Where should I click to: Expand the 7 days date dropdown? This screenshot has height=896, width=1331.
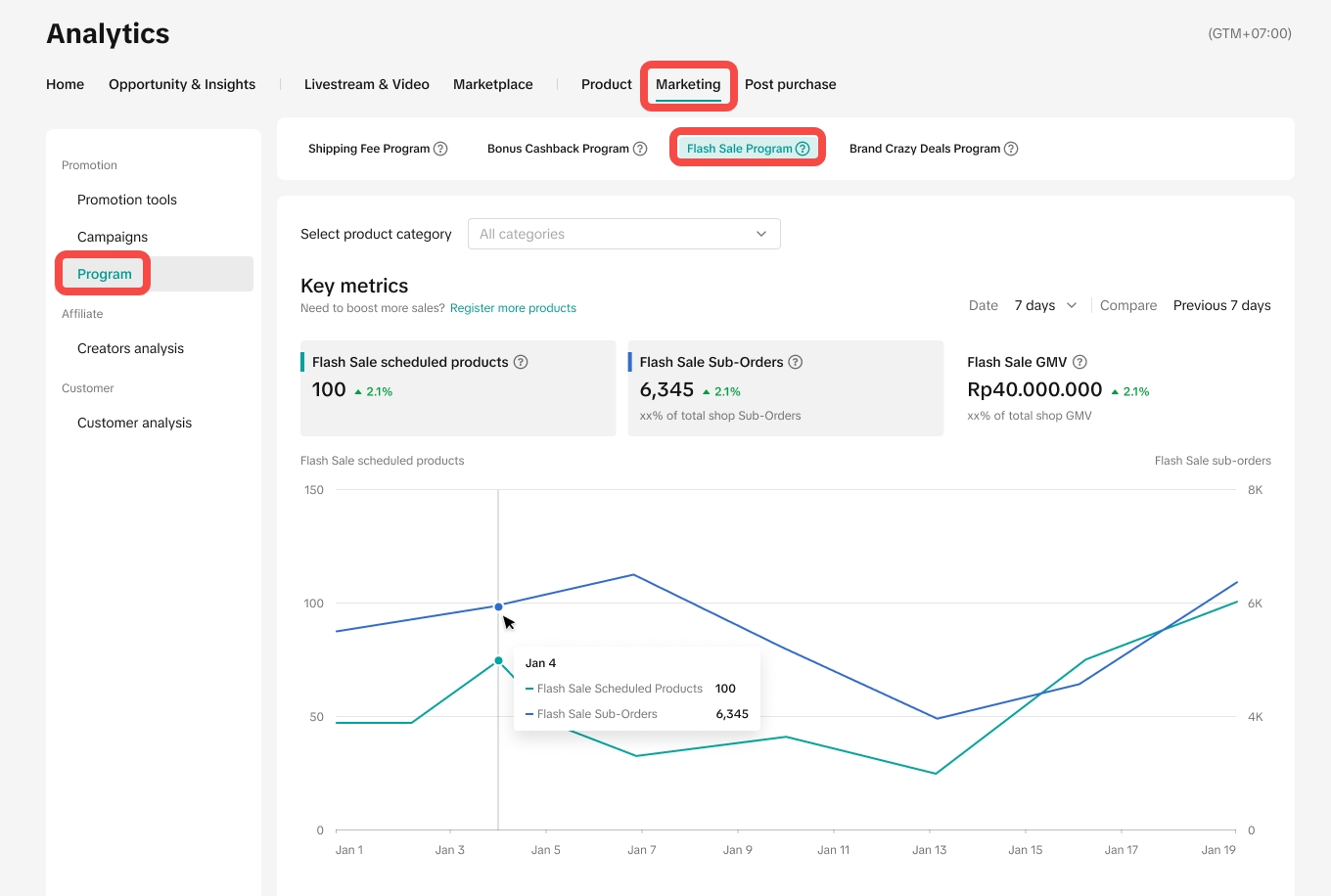pyautogui.click(x=1044, y=305)
